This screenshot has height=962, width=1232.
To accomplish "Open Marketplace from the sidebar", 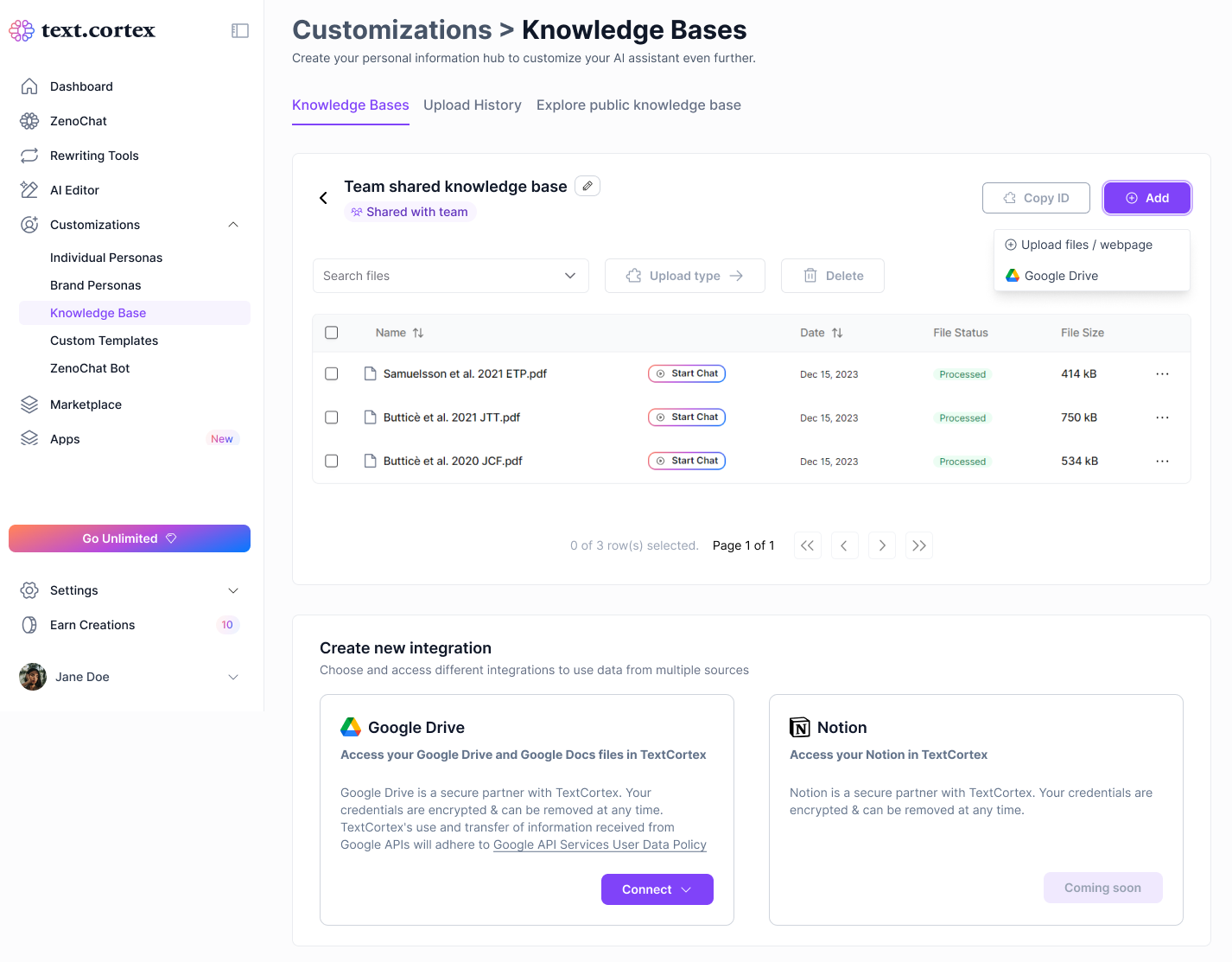I will click(86, 405).
